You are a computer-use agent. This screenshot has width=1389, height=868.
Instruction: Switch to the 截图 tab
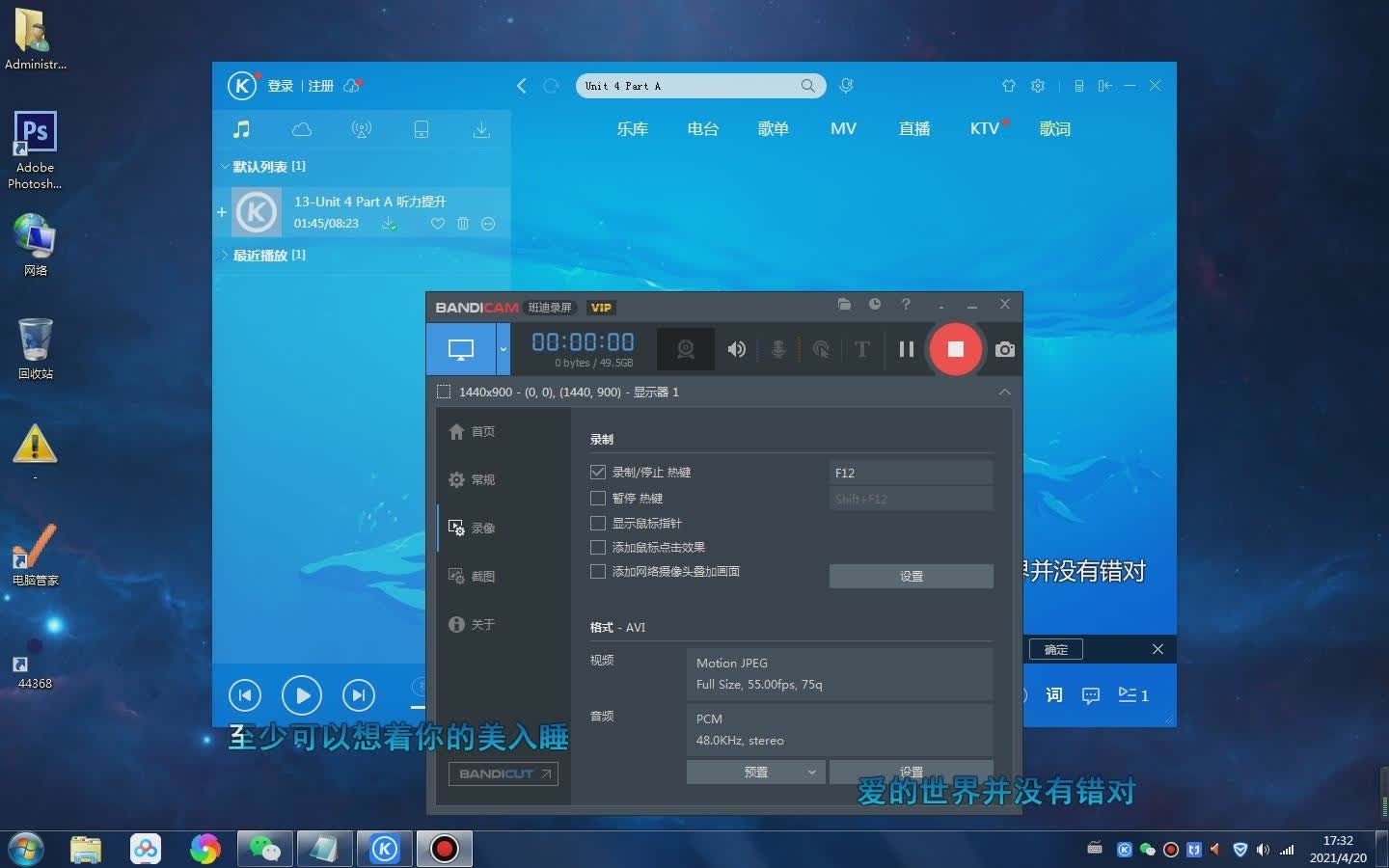(x=472, y=576)
